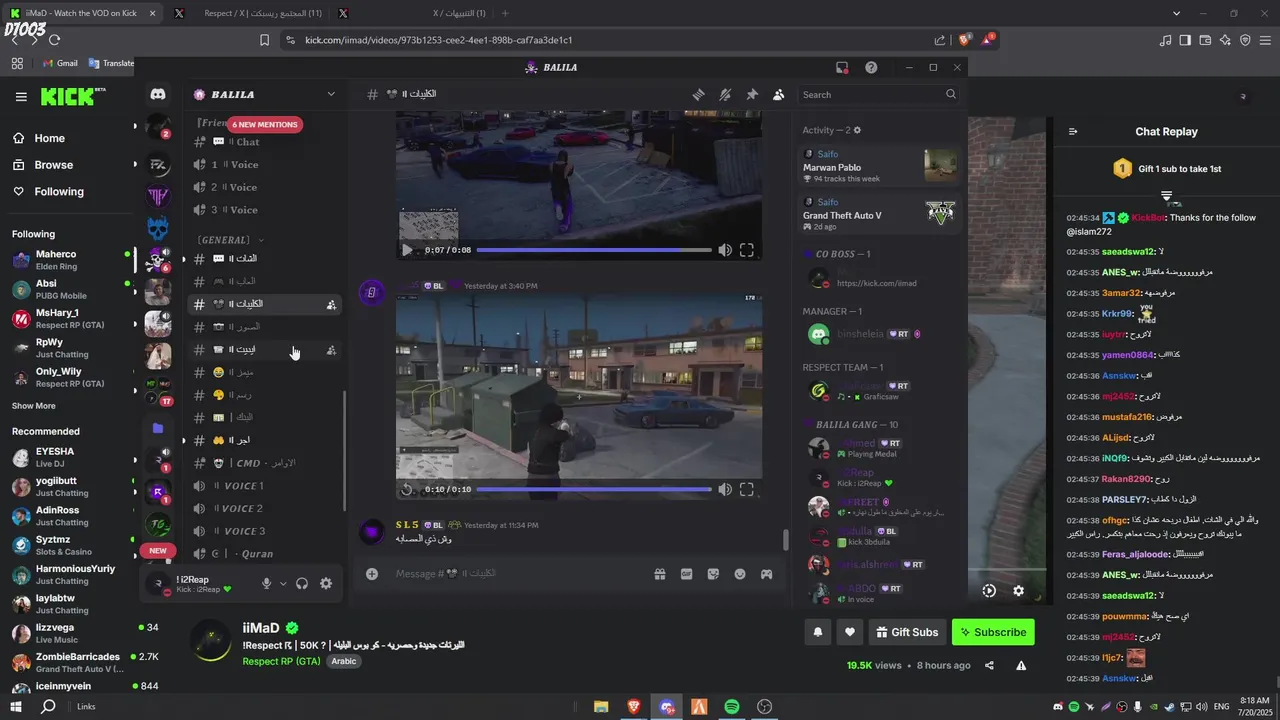1280x720 pixels.
Task: Open sticker picker in message bar
Action: (713, 574)
